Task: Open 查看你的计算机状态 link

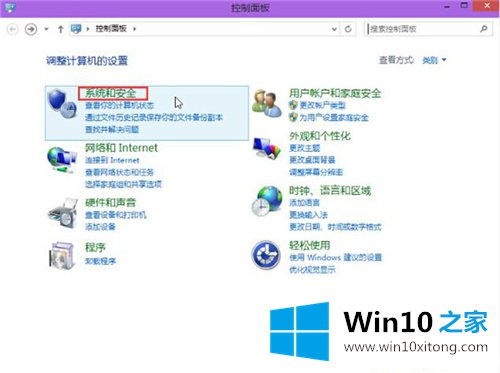Action: pos(119,106)
